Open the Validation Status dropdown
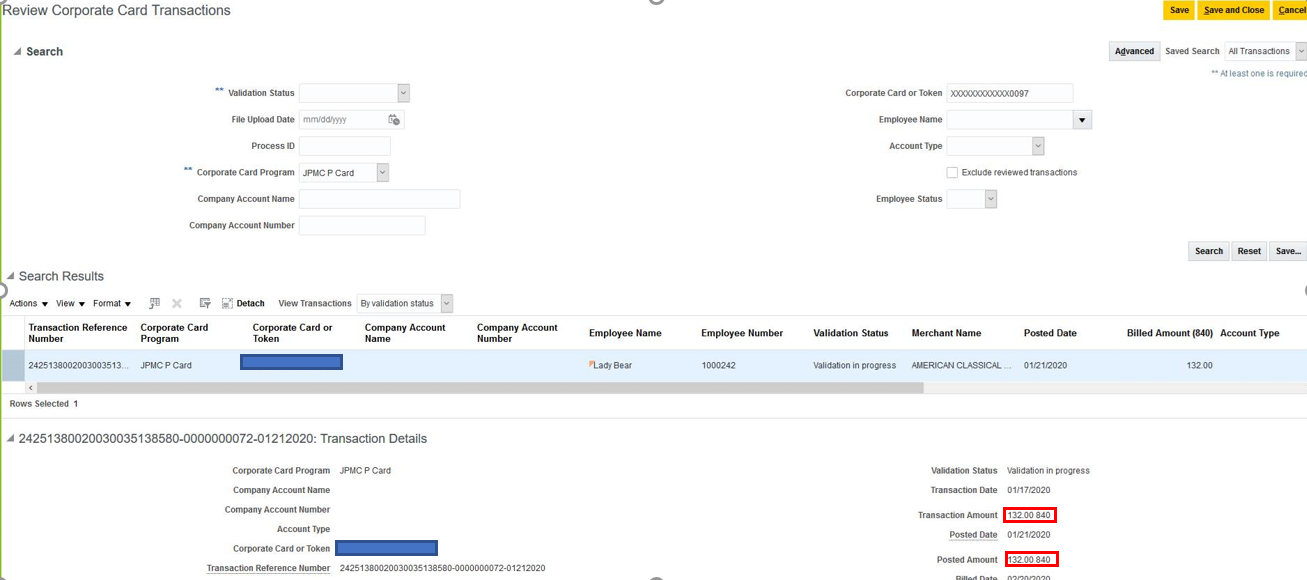1307x580 pixels. click(403, 92)
